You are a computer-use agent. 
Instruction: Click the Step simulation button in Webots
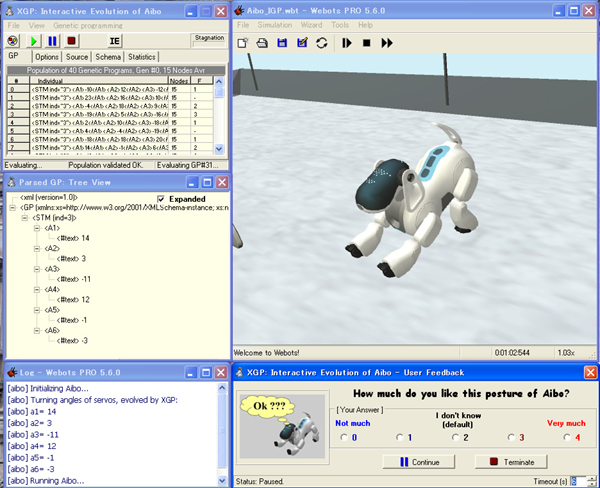pyautogui.click(x=347, y=43)
